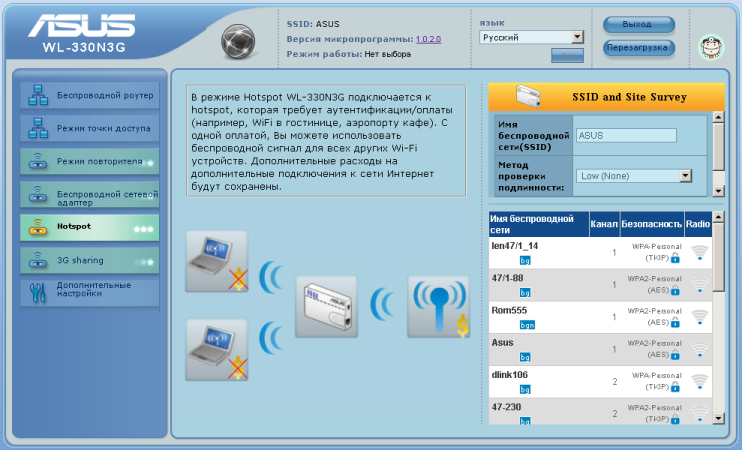Click Имя беспроводной сети column header
This screenshot has height=450, width=742.
[539, 224]
